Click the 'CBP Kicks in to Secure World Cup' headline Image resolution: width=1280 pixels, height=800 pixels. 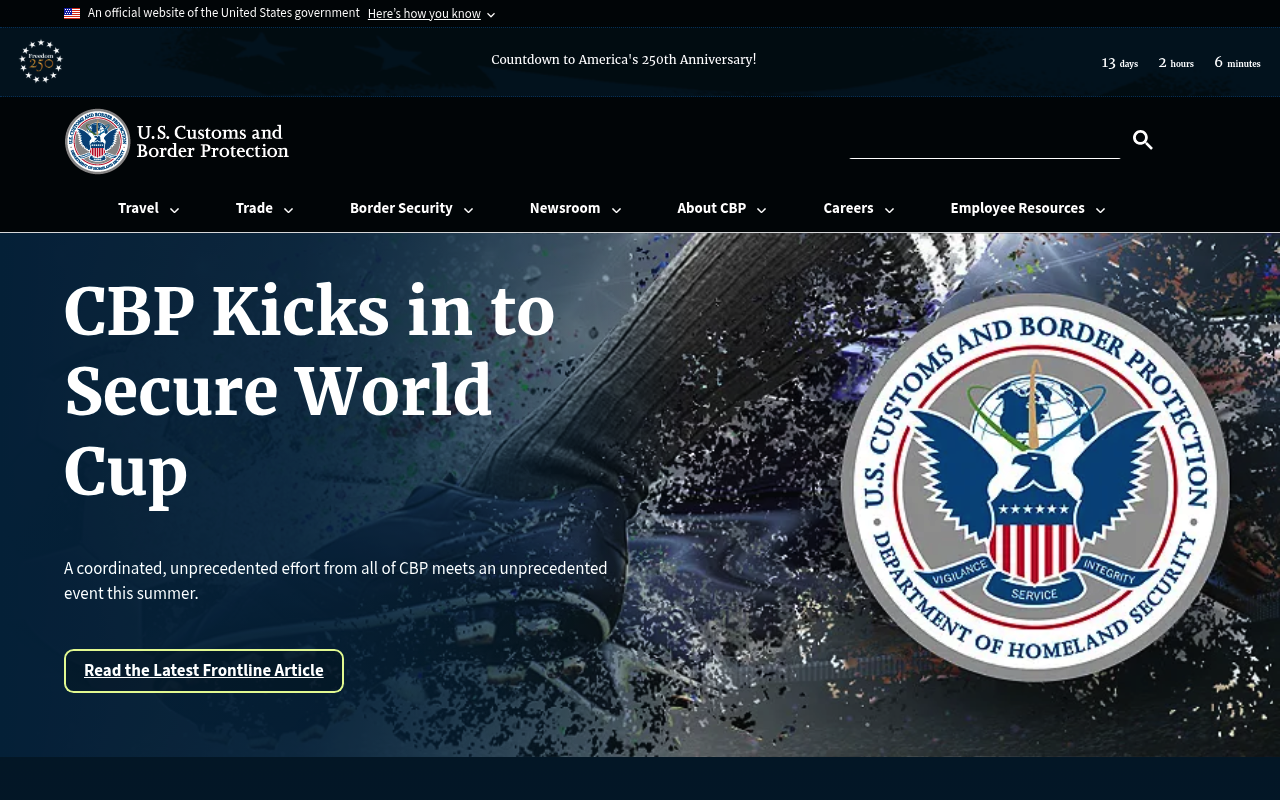[x=309, y=390]
